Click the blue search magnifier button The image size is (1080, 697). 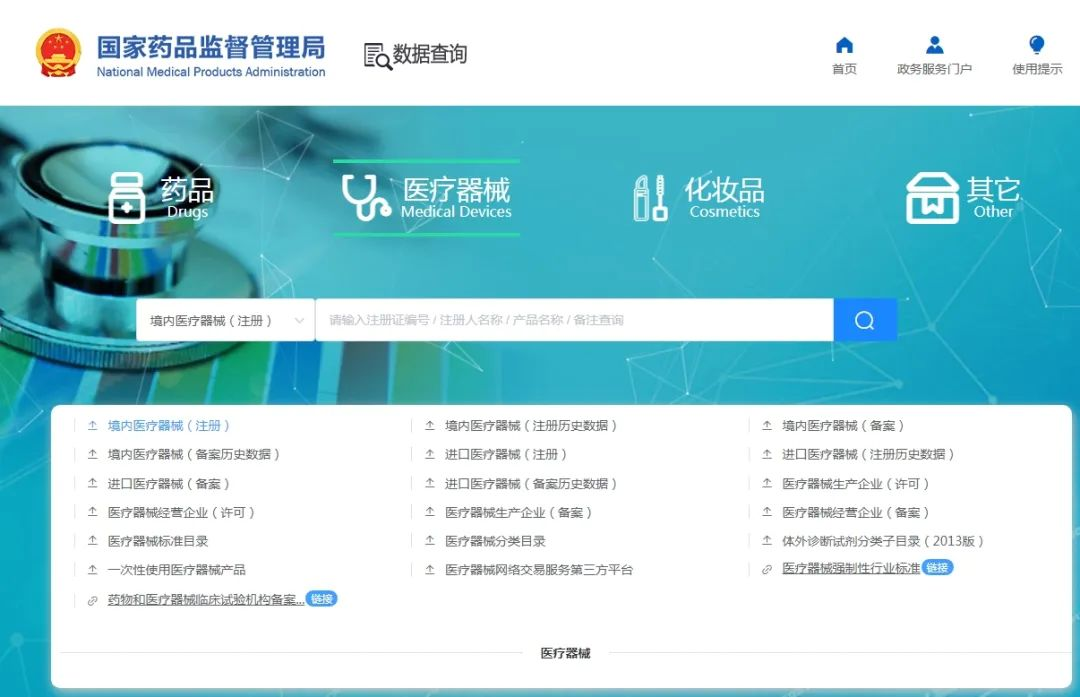click(864, 320)
